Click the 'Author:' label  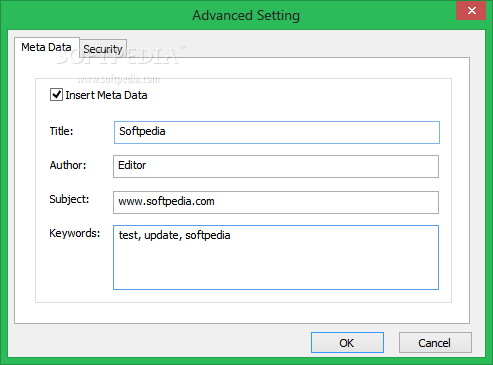pyautogui.click(x=68, y=165)
